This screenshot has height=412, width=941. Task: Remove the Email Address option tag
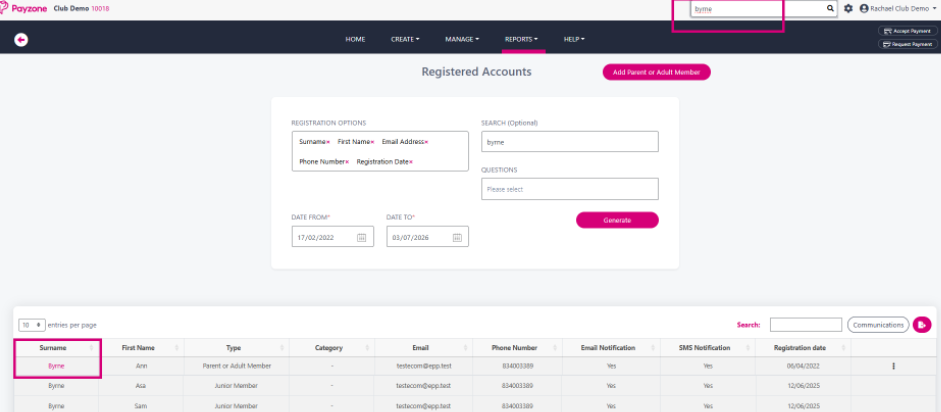pos(426,142)
